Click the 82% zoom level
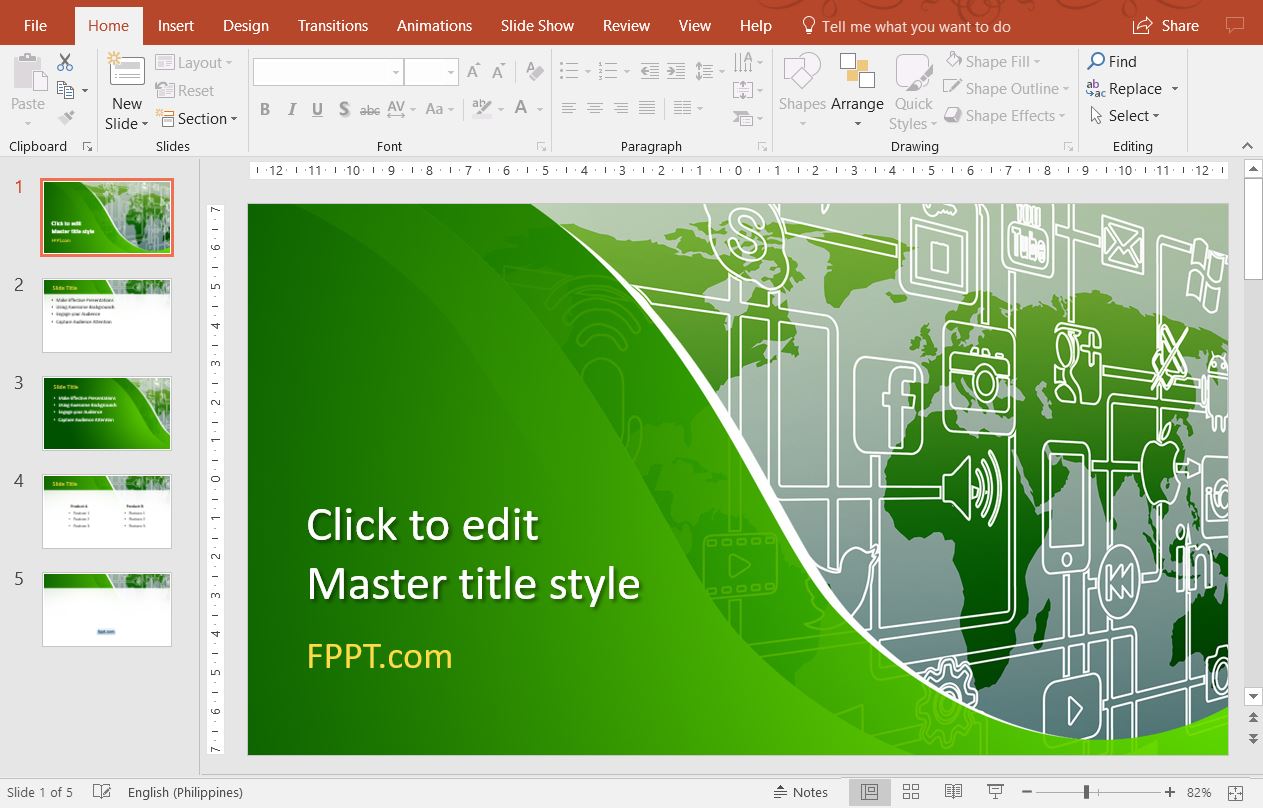Viewport: 1263px width, 808px height. click(1199, 792)
